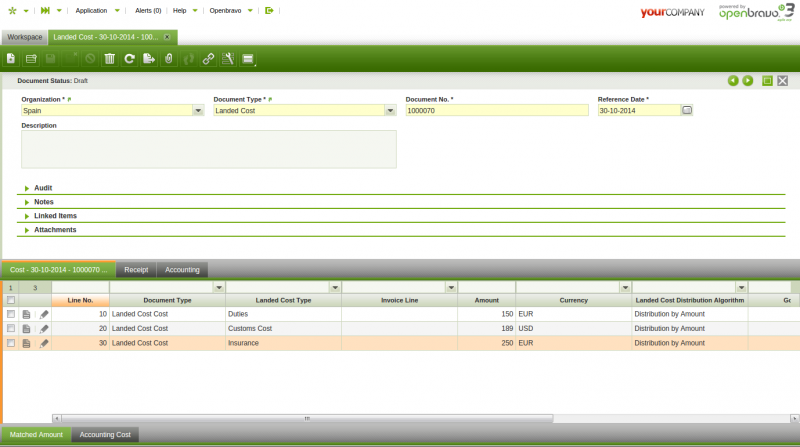Click the New Document toolbar icon
This screenshot has width=800, height=447.
pyautogui.click(x=11, y=59)
